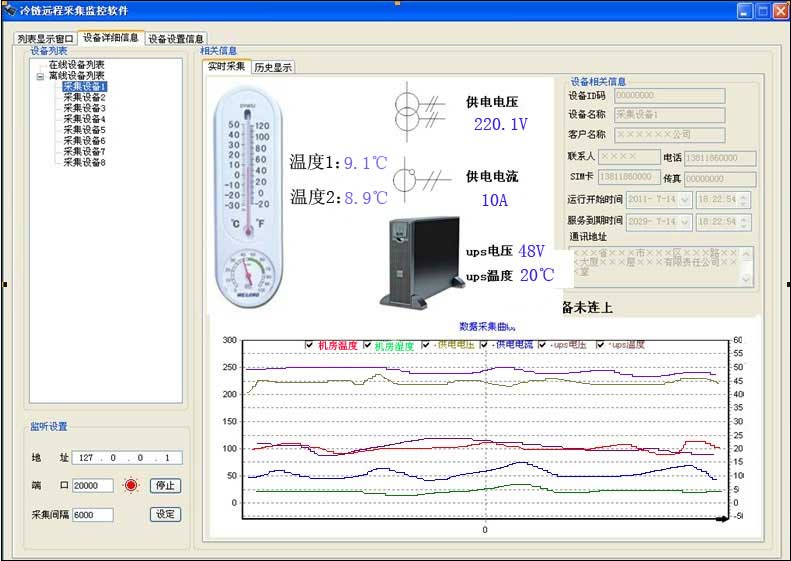791x561 pixels.
Task: Toggle the ups电压 series checkbox
Action: point(542,345)
